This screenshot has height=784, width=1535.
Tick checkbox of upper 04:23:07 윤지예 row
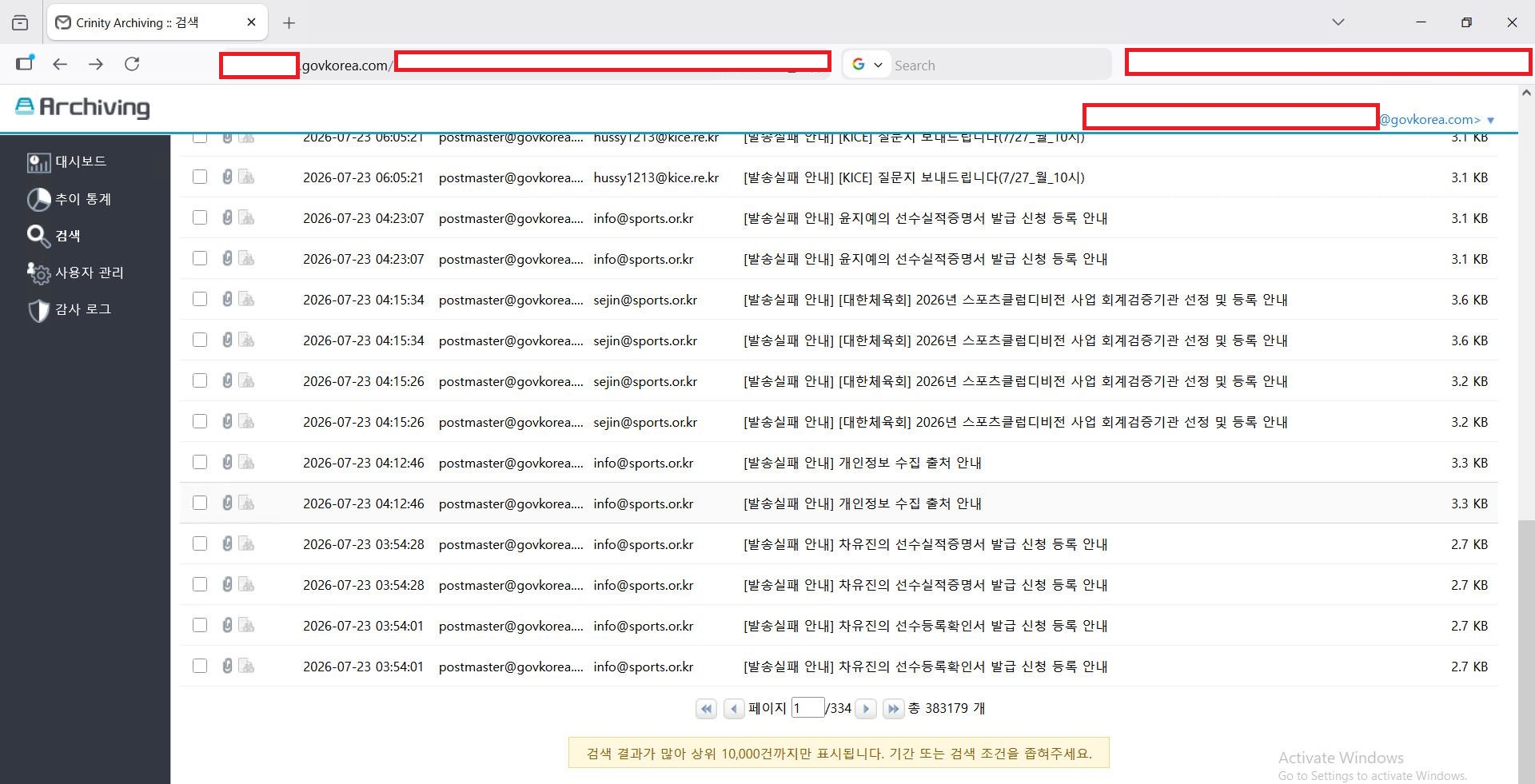tap(200, 217)
